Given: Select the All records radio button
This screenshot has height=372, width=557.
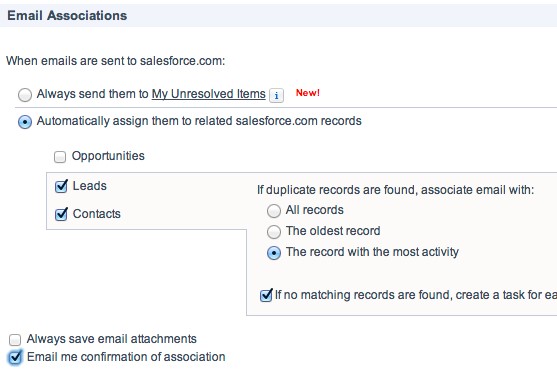Looking at the screenshot, I should [x=274, y=211].
